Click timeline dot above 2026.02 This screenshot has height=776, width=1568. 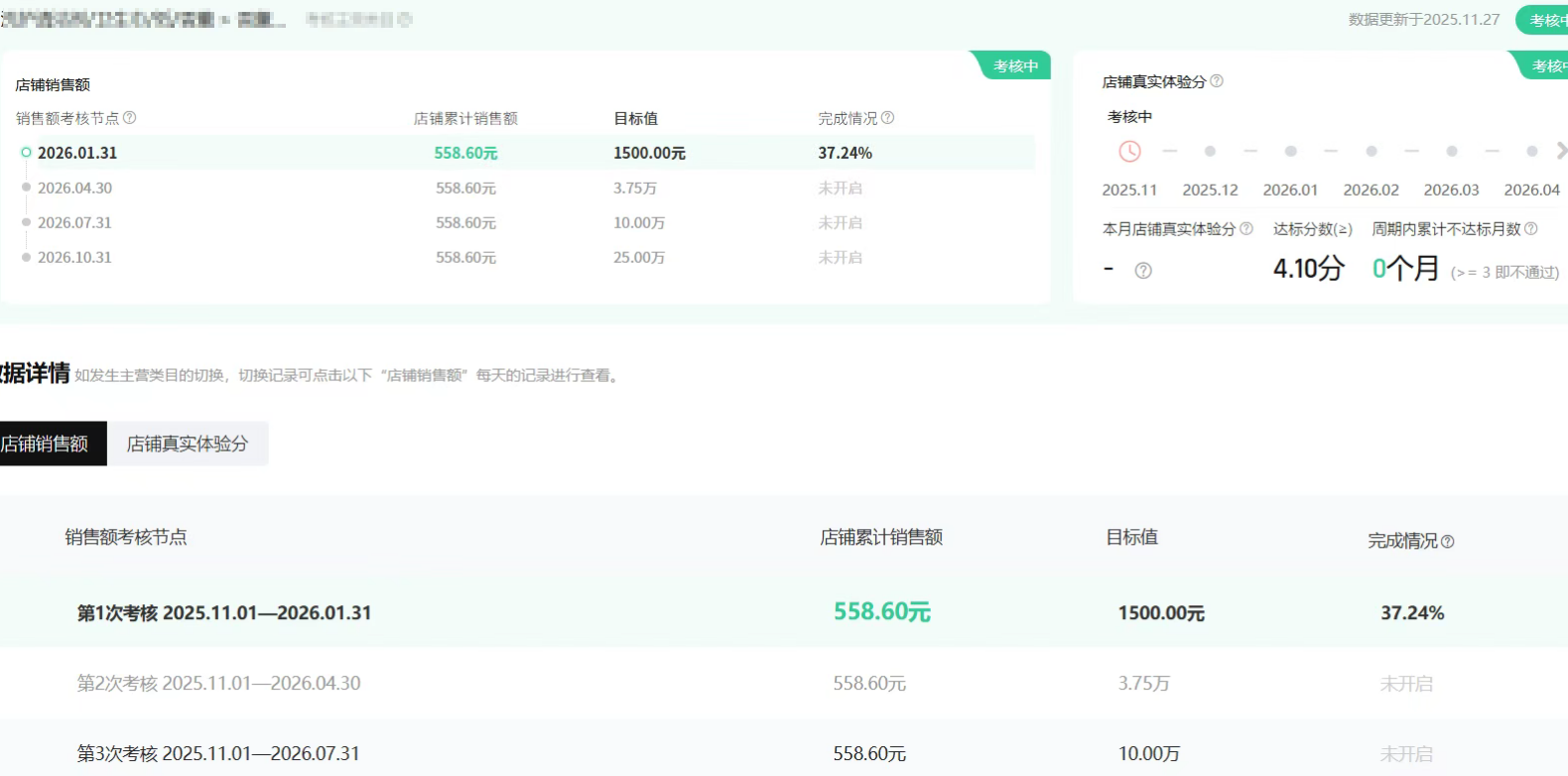pyautogui.click(x=1371, y=152)
